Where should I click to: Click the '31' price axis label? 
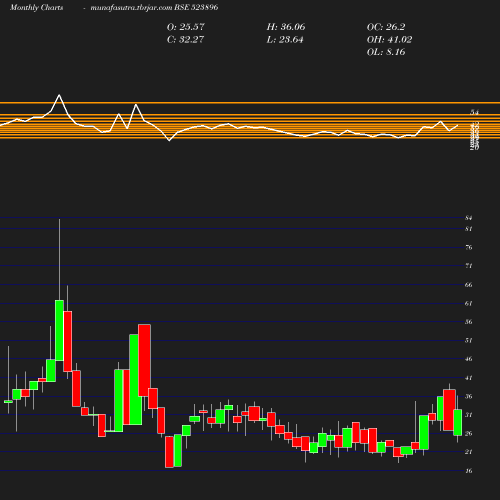(469, 415)
